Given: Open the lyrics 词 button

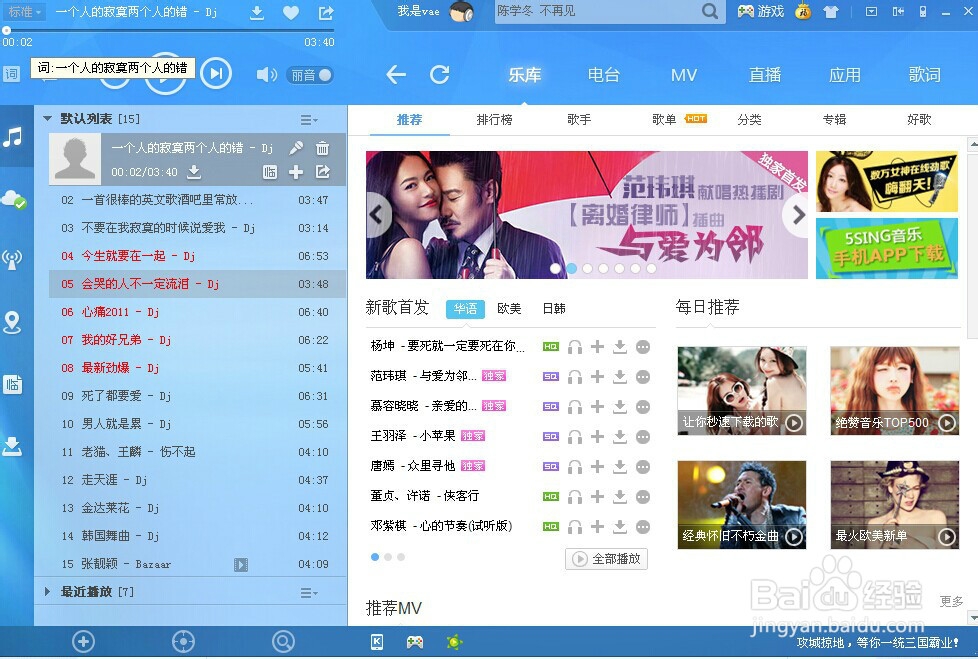Looking at the screenshot, I should coord(12,74).
